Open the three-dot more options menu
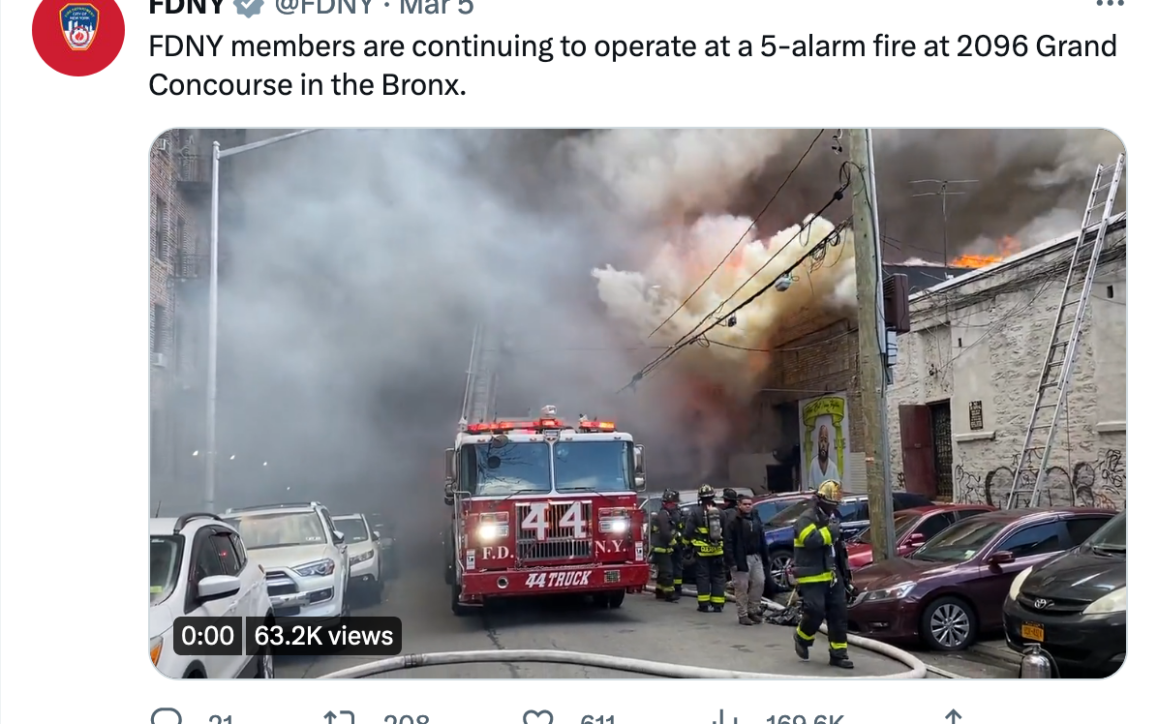This screenshot has height=724, width=1158. tap(1109, 4)
